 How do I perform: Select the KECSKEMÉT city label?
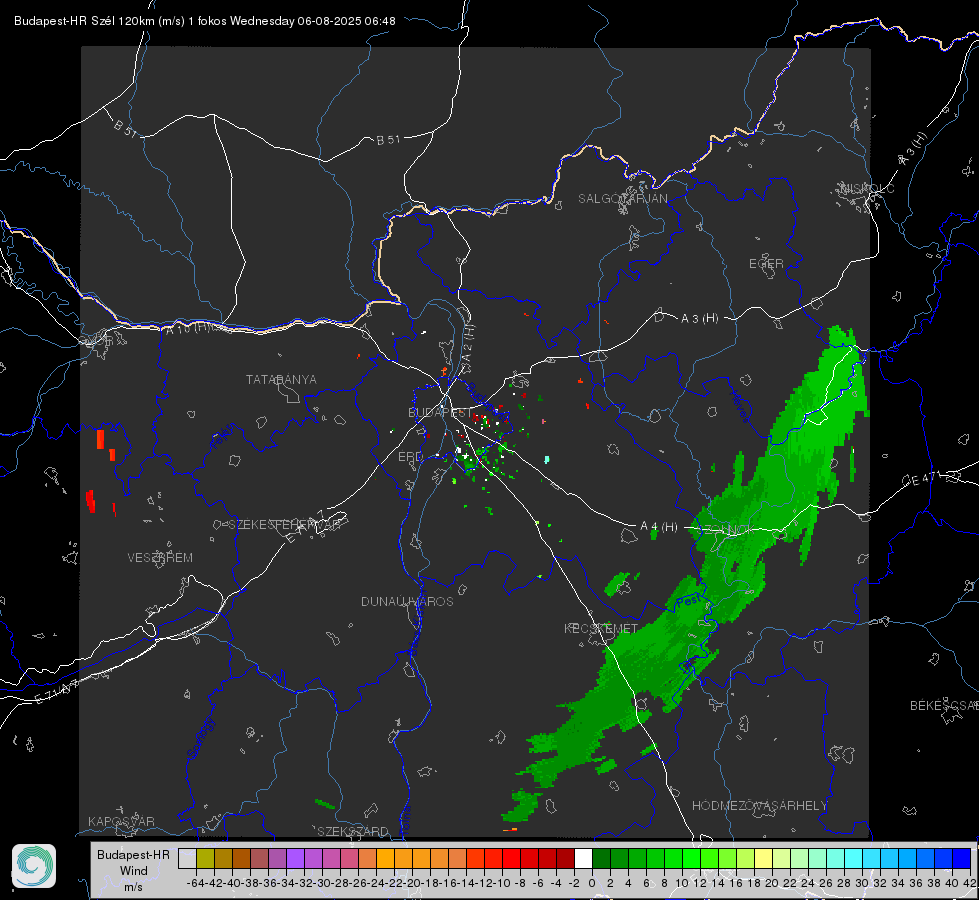[x=601, y=628]
